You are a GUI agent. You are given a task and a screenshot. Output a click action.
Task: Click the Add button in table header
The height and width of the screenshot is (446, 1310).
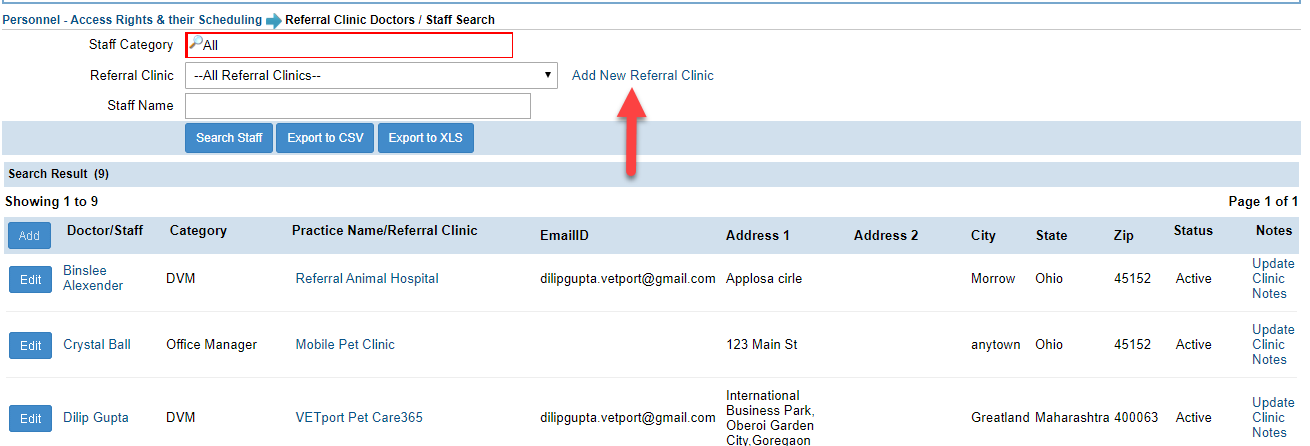pos(30,235)
